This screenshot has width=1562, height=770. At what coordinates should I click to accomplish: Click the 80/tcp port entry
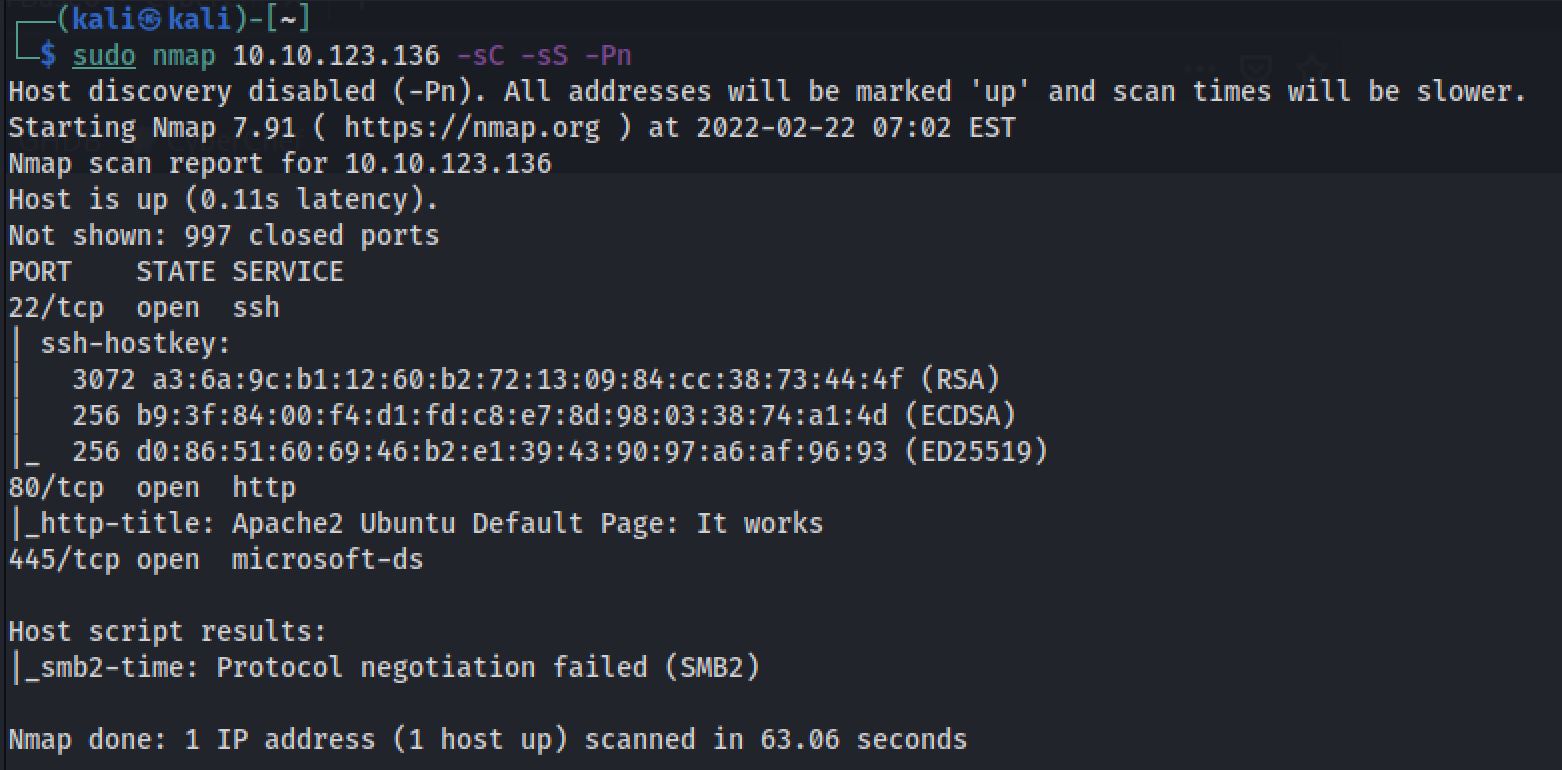click(x=56, y=488)
